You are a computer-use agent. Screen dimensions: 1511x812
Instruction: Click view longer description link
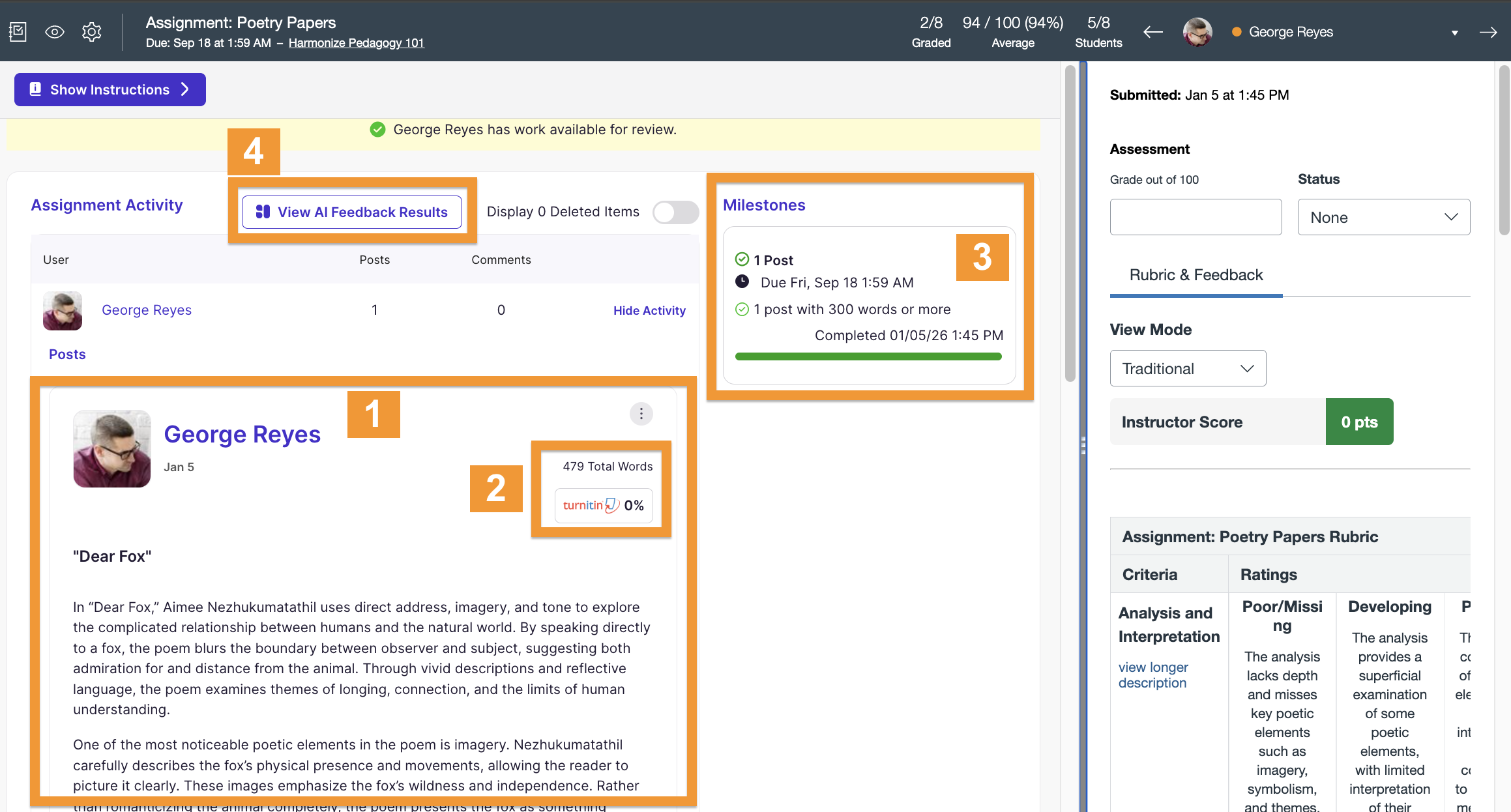(x=1153, y=675)
